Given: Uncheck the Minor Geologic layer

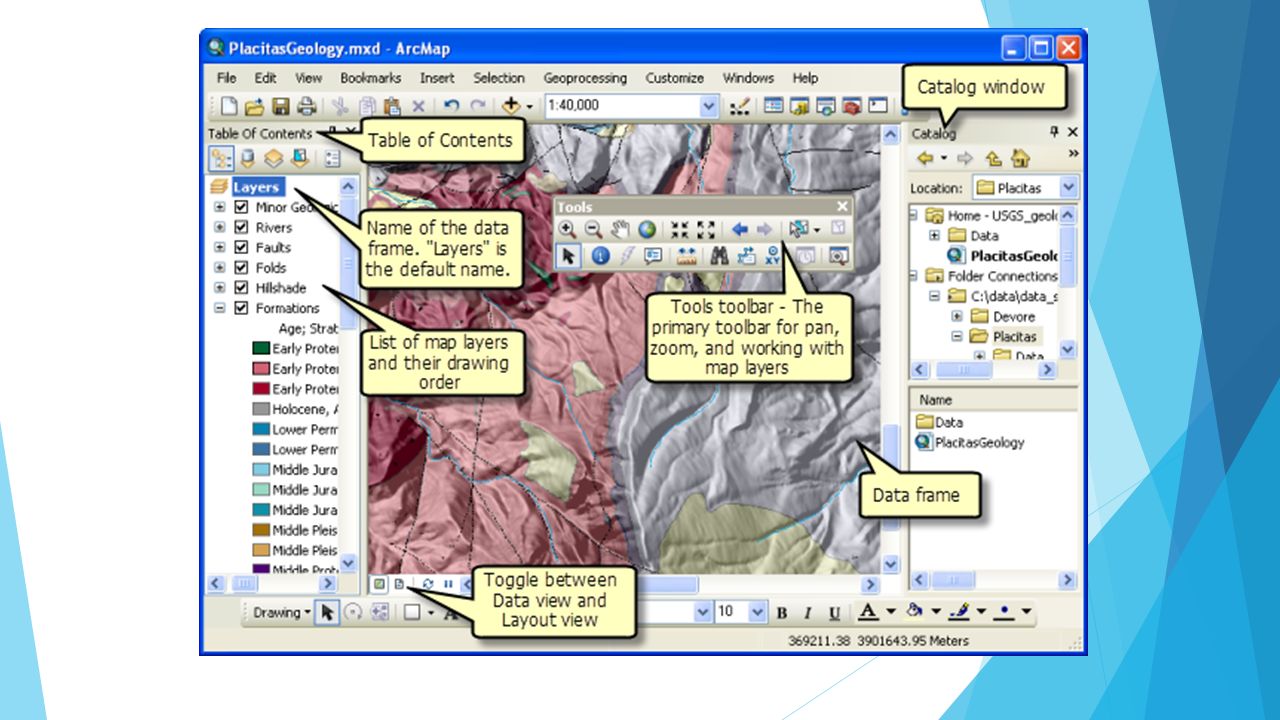Looking at the screenshot, I should [241, 207].
